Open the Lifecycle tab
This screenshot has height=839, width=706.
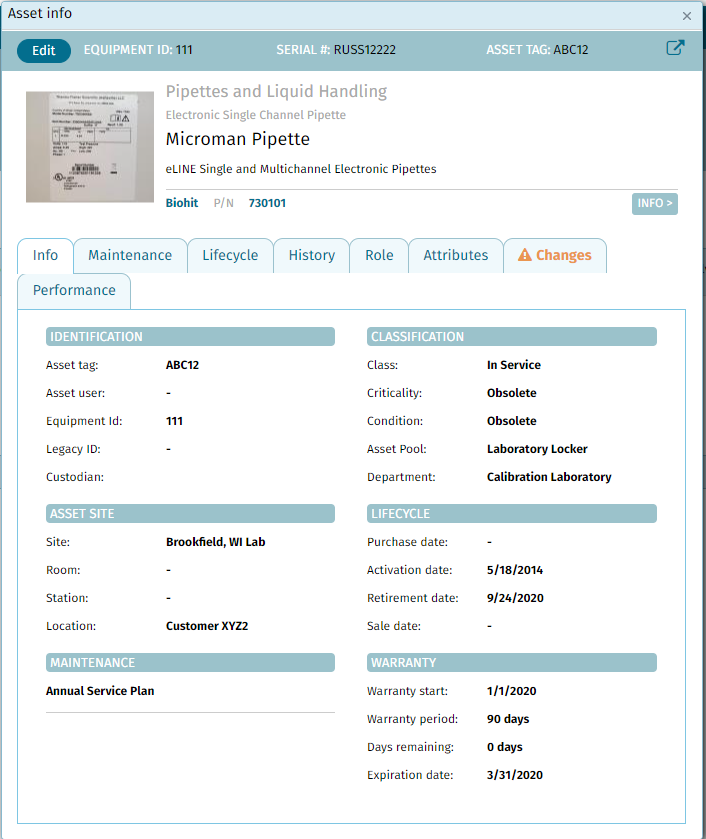[230, 255]
